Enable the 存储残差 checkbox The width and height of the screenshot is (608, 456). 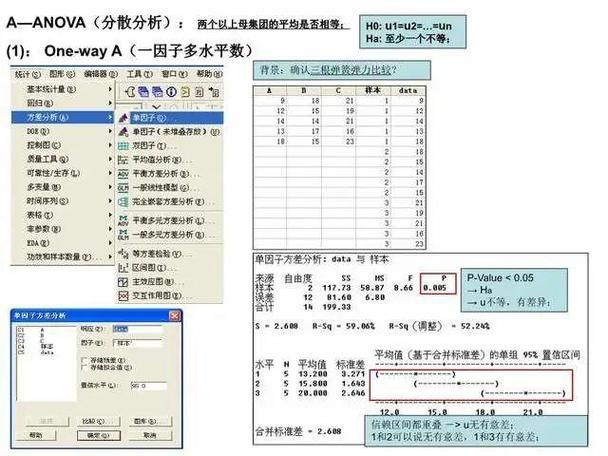pyautogui.click(x=84, y=360)
